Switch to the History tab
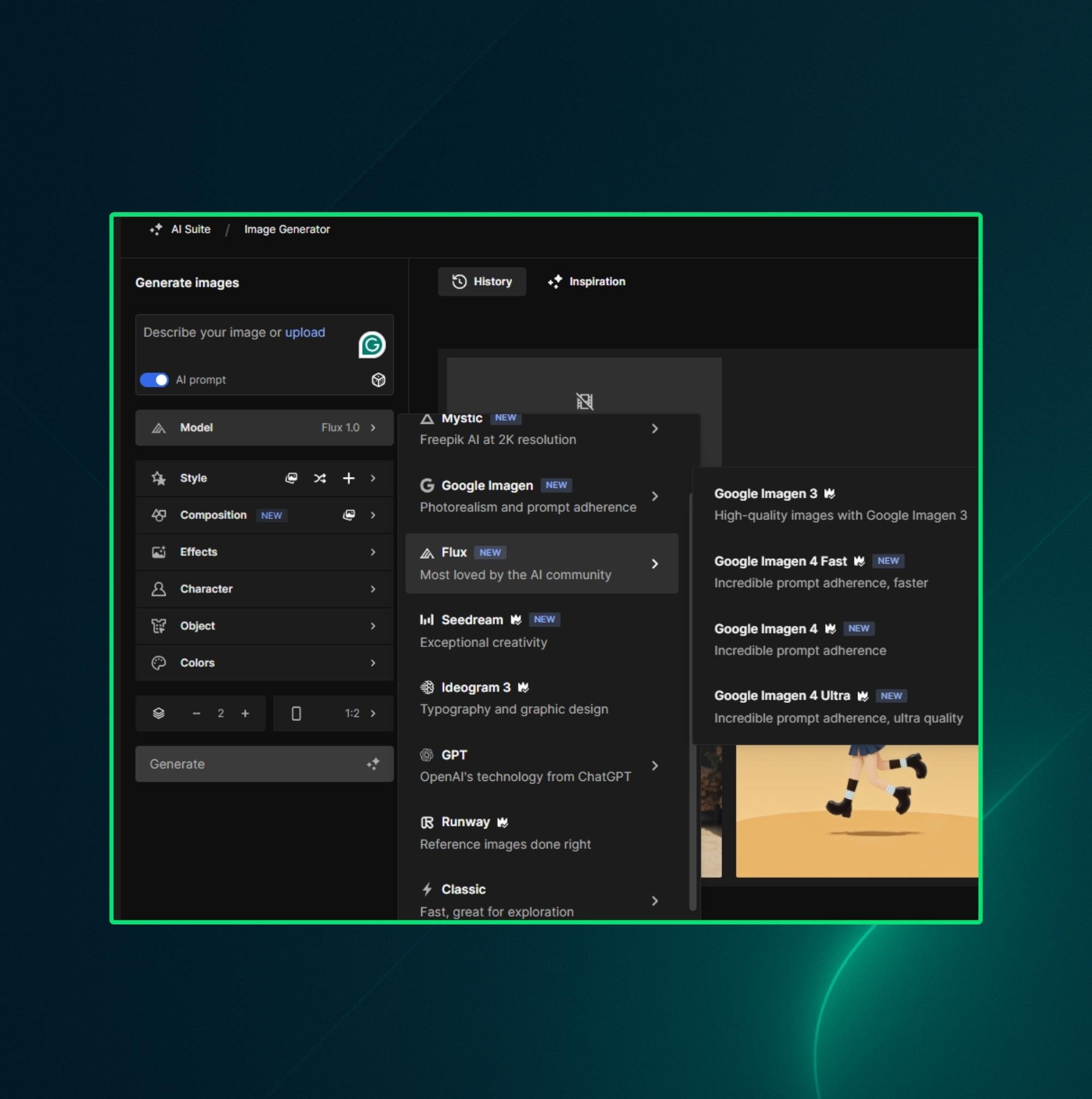The width and height of the screenshot is (1092, 1099). tap(482, 282)
